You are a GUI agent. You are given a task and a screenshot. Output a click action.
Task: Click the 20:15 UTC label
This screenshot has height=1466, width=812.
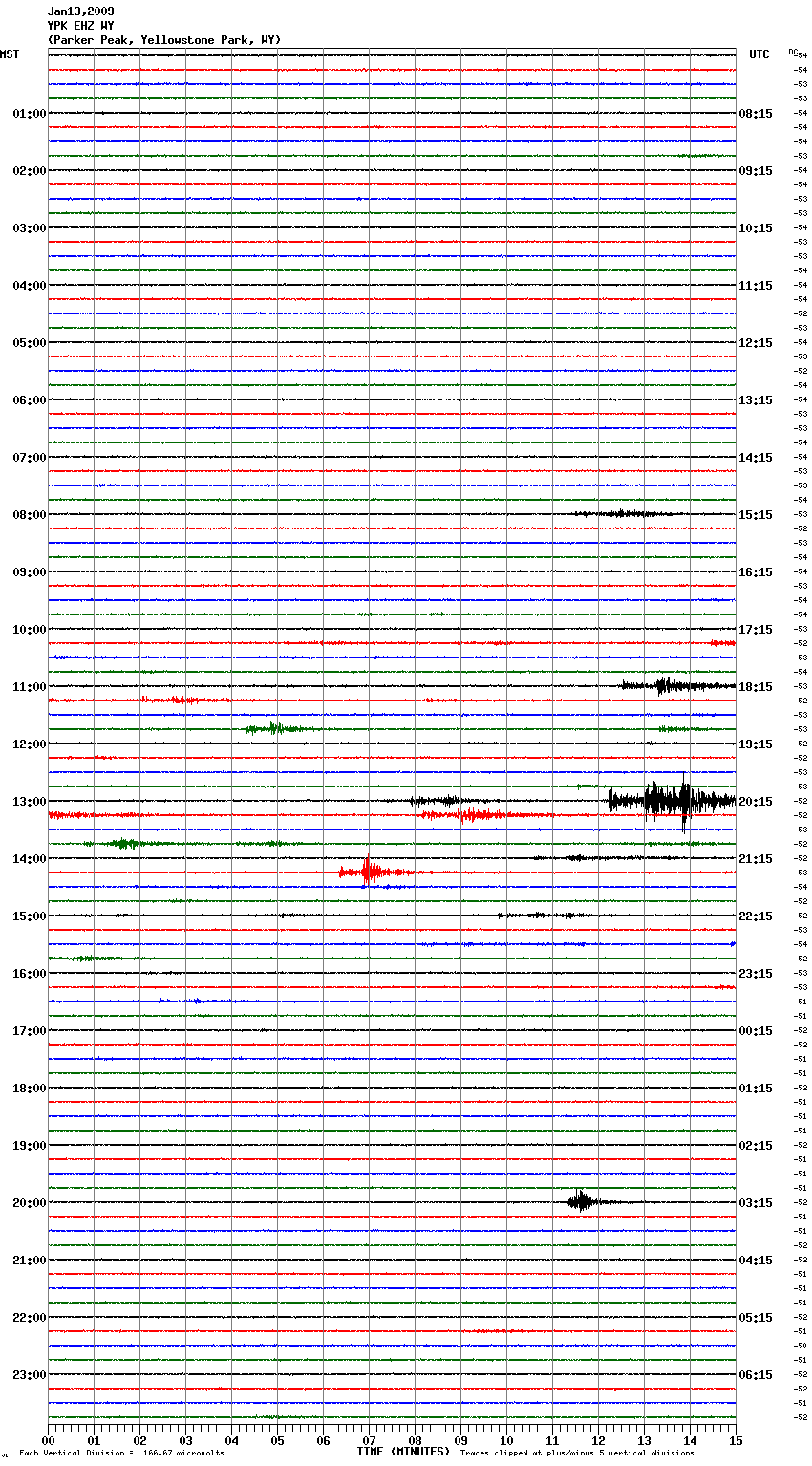(x=756, y=802)
